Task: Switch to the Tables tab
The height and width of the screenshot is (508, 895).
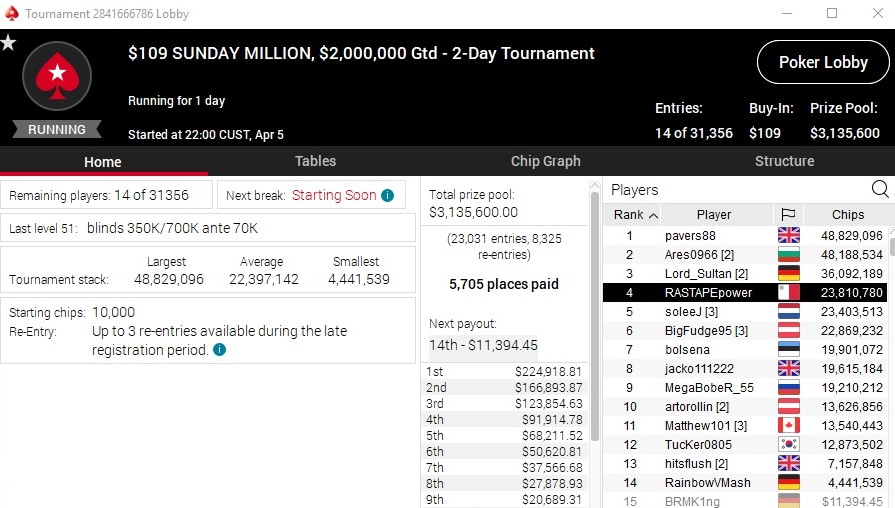Action: coord(315,161)
